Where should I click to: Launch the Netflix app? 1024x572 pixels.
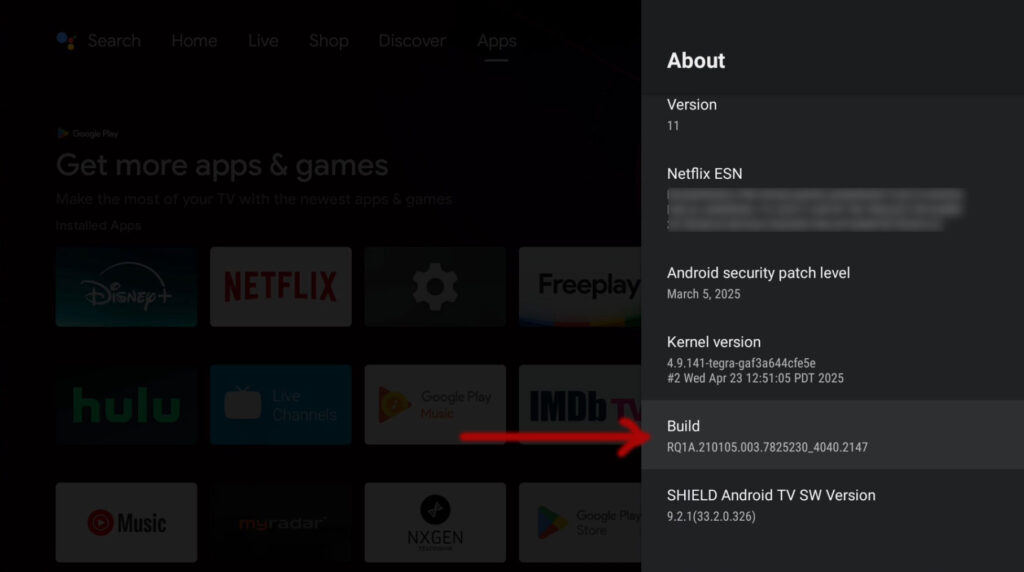point(280,287)
